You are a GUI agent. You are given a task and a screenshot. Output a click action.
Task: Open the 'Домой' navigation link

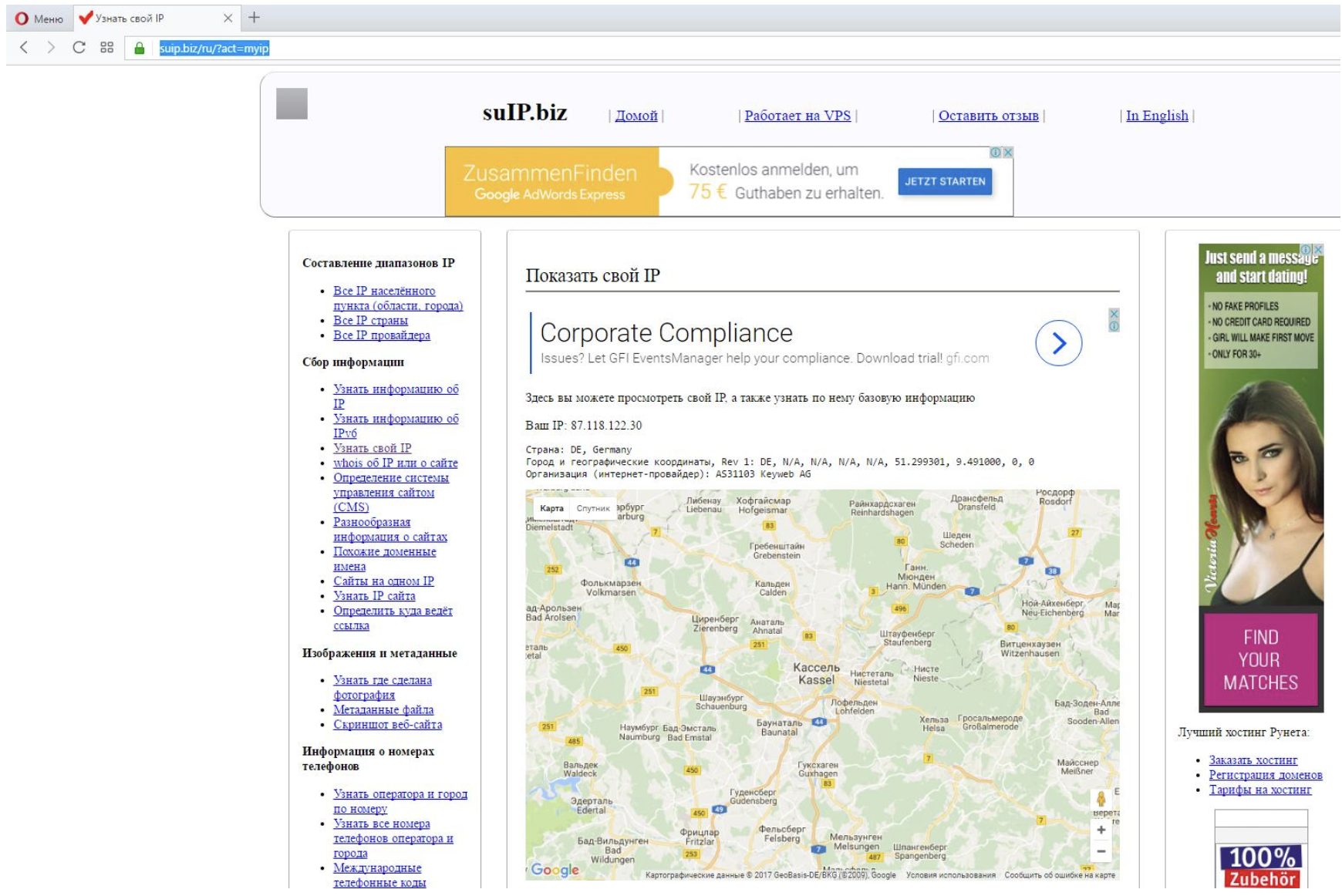point(636,116)
